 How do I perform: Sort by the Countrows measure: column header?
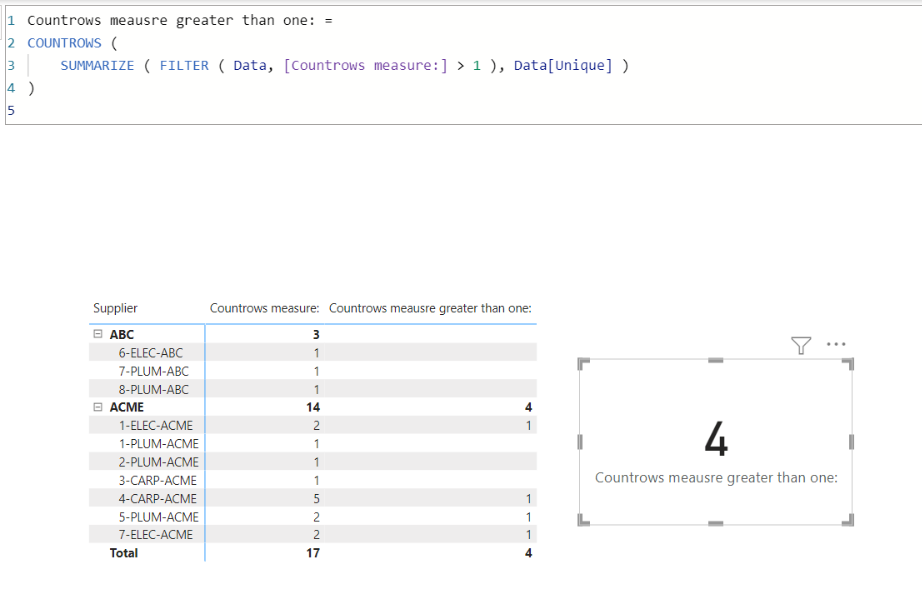coord(265,308)
